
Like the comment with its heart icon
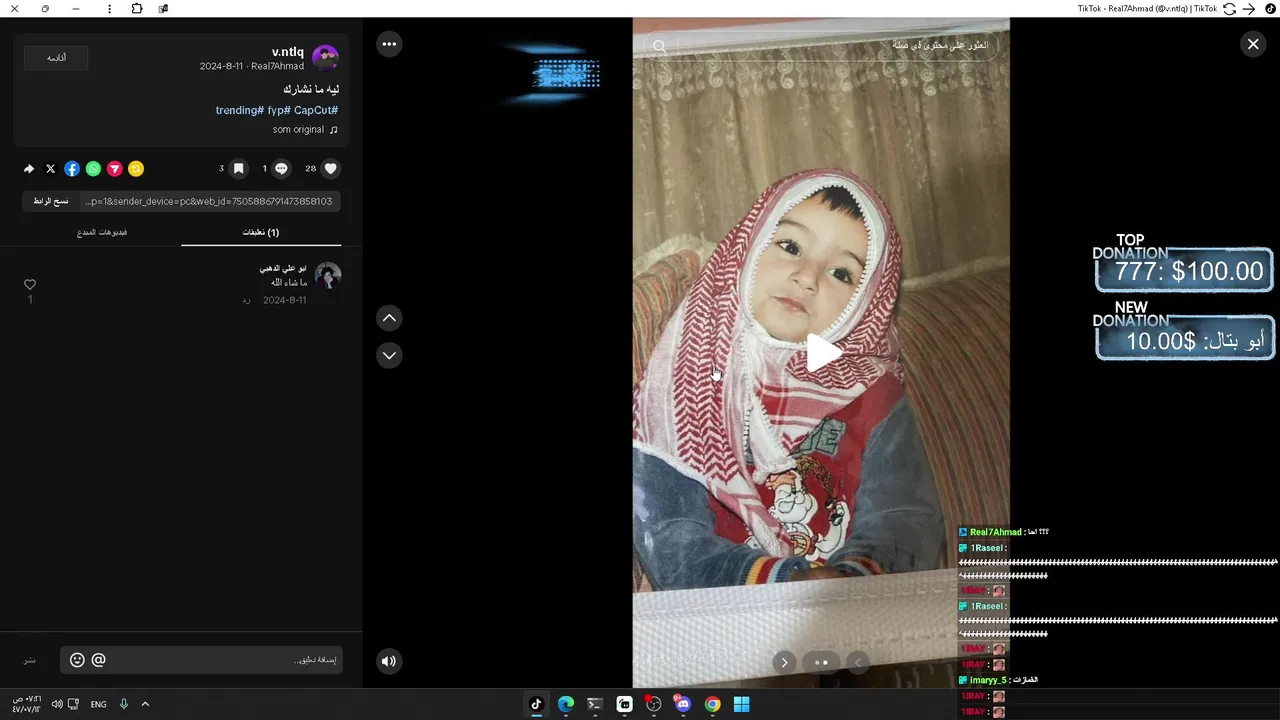30,285
